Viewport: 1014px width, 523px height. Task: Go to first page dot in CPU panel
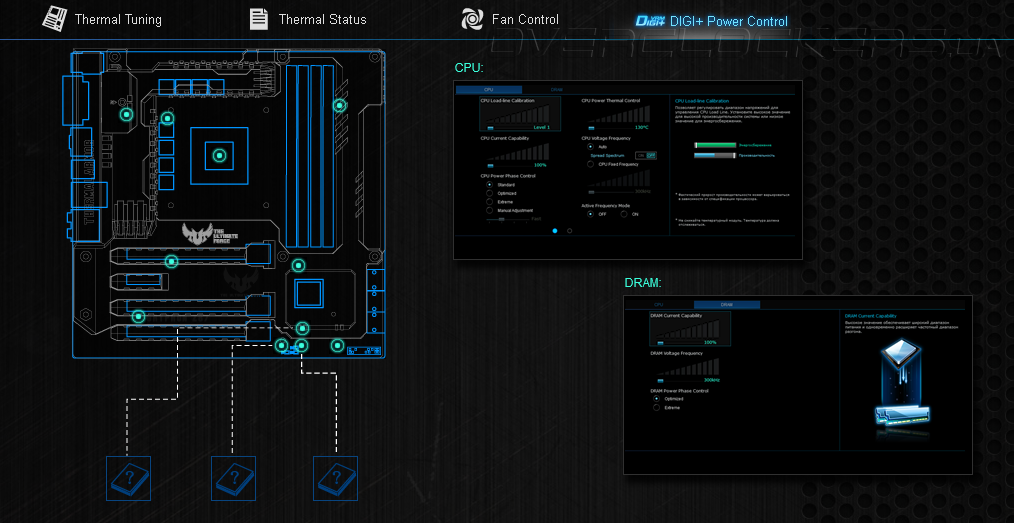pyautogui.click(x=555, y=230)
